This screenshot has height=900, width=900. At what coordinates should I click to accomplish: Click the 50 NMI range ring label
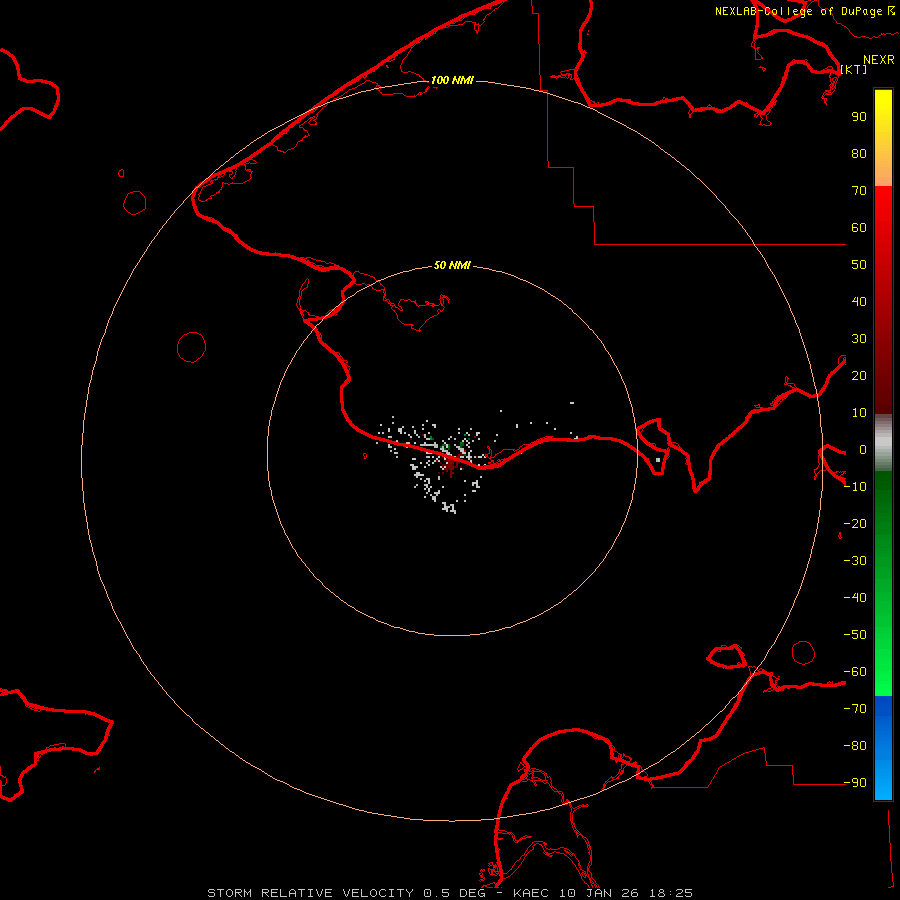click(x=452, y=265)
